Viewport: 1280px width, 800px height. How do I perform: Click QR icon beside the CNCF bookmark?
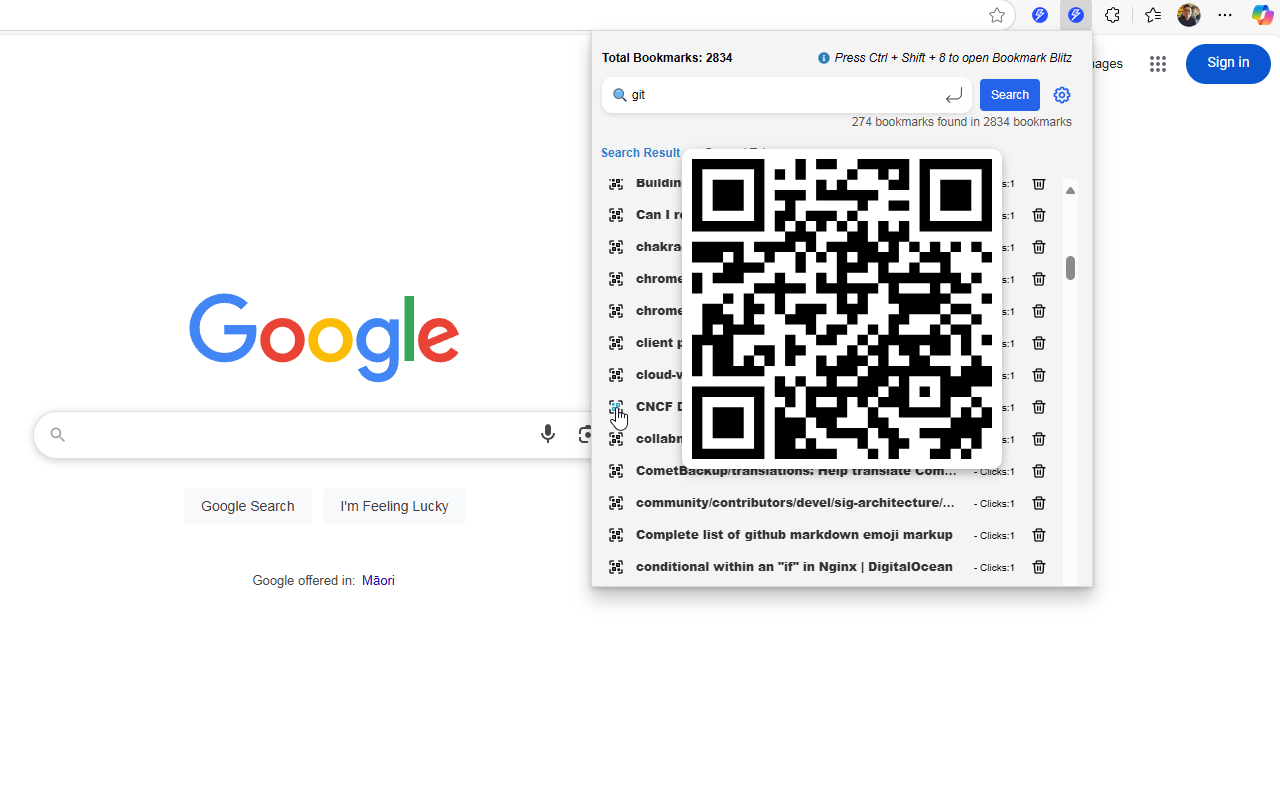click(616, 407)
